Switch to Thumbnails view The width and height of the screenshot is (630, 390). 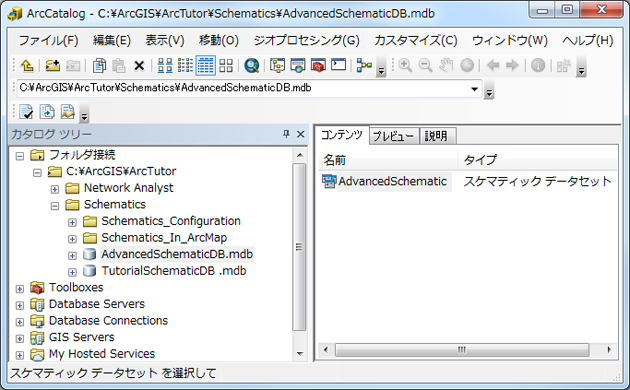pos(226,65)
